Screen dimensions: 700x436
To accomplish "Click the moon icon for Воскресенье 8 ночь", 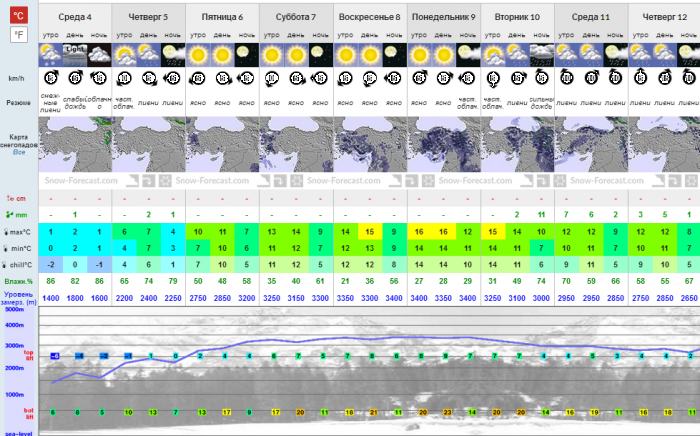I will [394, 55].
